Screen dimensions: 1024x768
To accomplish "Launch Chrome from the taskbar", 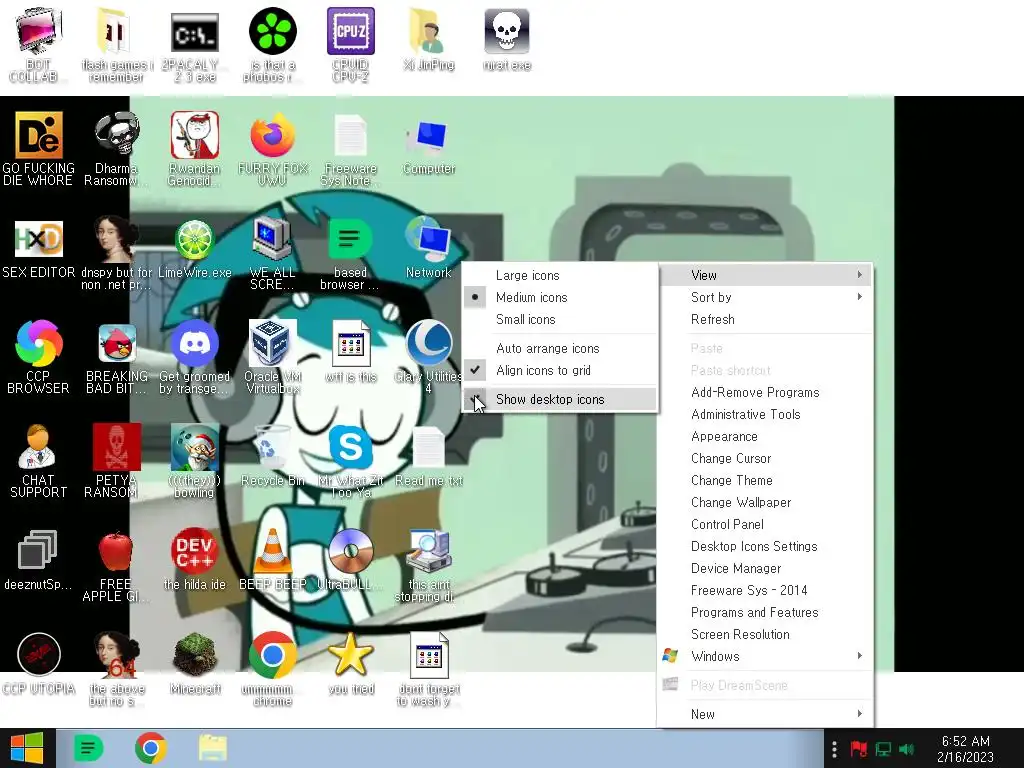I will coord(150,748).
